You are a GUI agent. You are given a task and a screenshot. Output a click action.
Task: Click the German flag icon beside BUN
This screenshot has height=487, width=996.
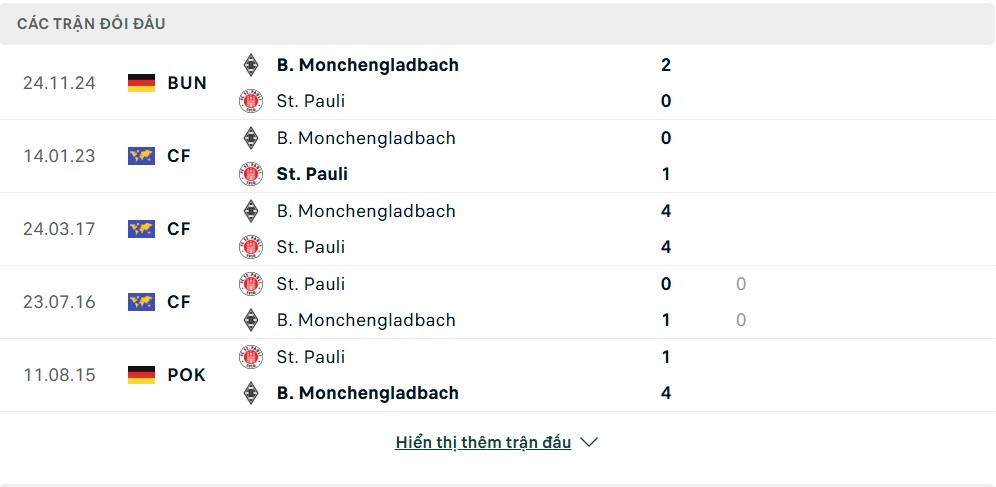(141, 83)
